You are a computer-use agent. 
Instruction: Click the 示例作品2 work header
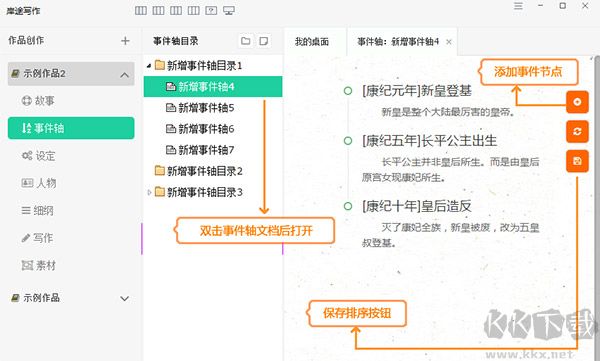[71, 74]
